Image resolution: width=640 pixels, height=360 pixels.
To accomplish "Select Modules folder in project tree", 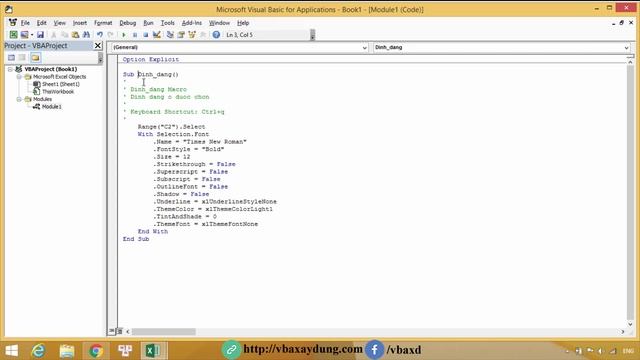I will (x=42, y=99).
